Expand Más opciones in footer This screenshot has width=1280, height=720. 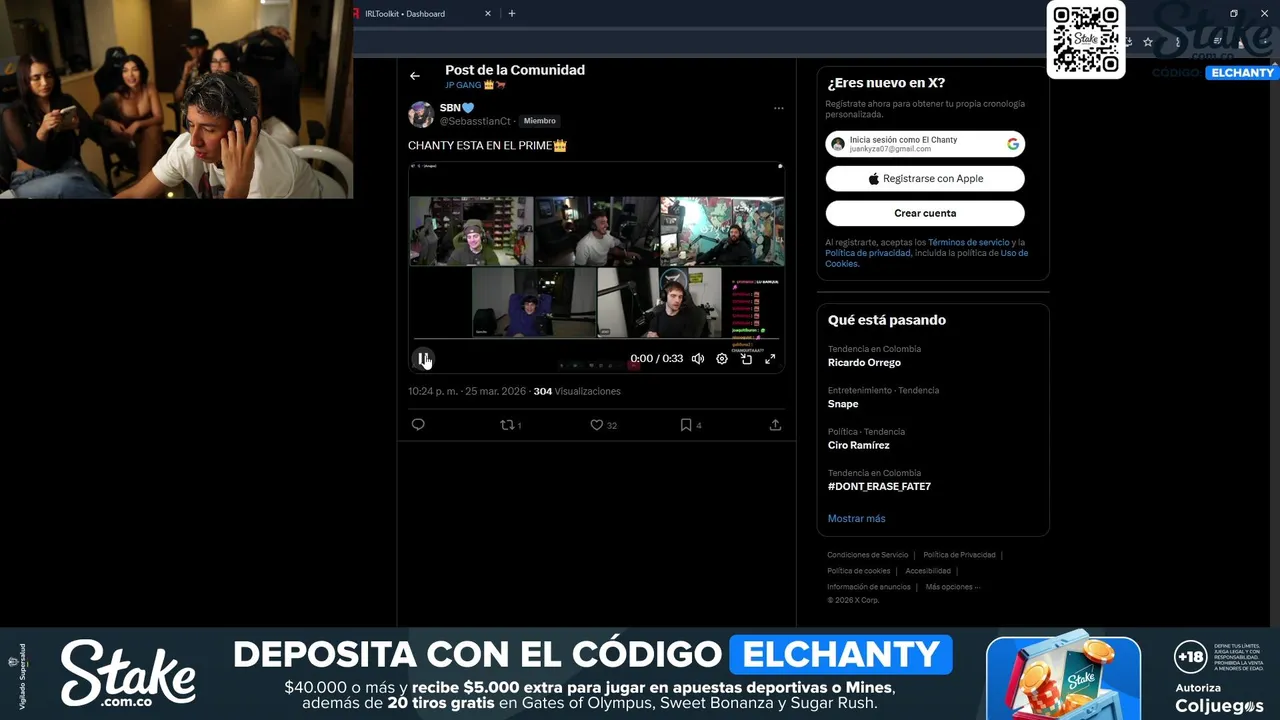tap(952, 587)
